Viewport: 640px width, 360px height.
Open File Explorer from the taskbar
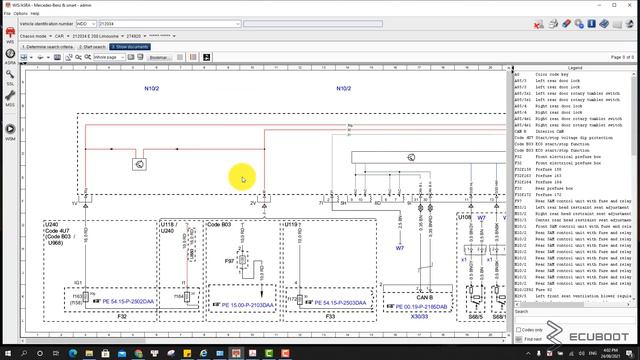89,353
